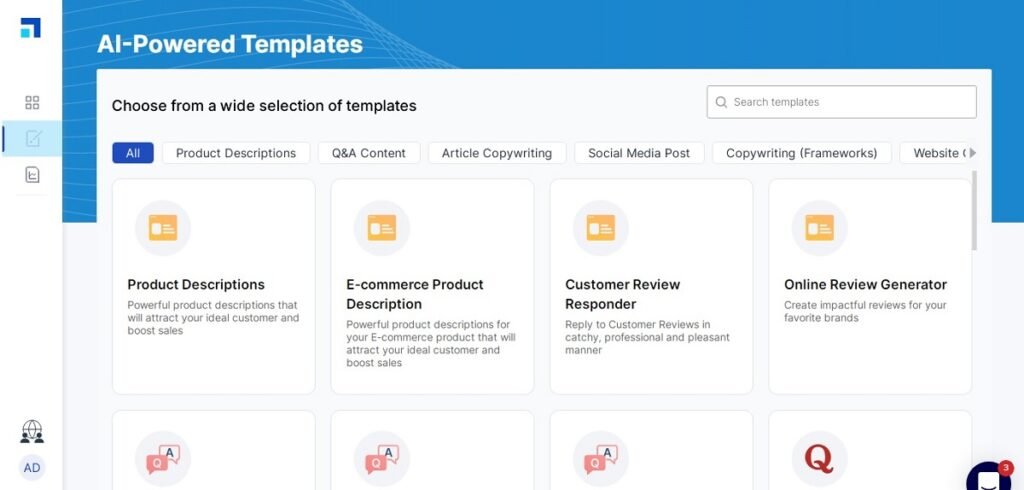
Task: Filter by Article Copywriting tab
Action: click(x=497, y=153)
